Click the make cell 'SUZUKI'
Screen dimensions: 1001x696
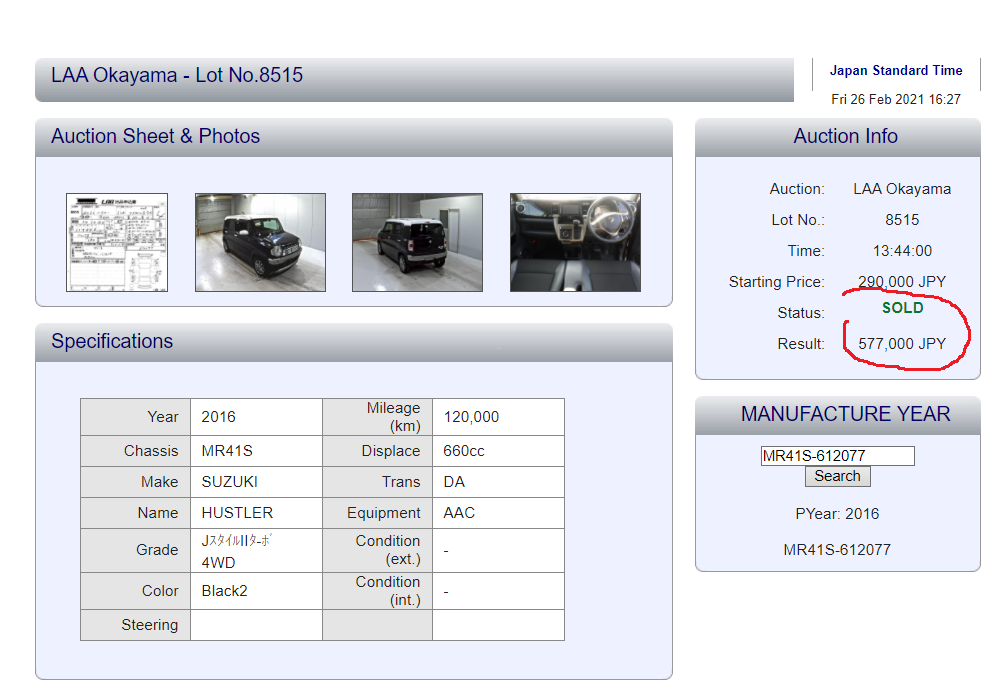256,482
